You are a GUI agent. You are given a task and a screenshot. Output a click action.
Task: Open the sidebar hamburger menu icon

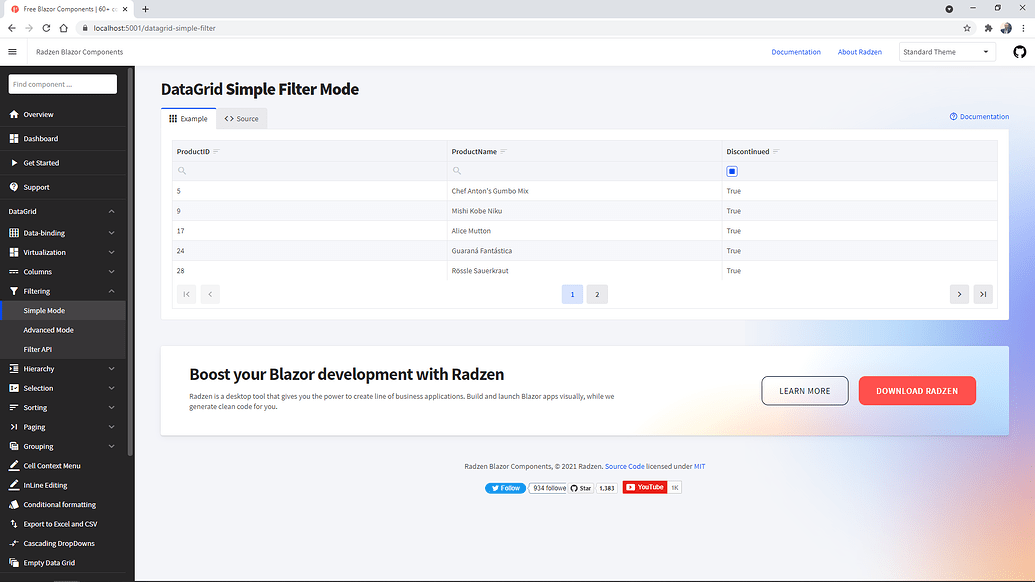click(x=13, y=51)
